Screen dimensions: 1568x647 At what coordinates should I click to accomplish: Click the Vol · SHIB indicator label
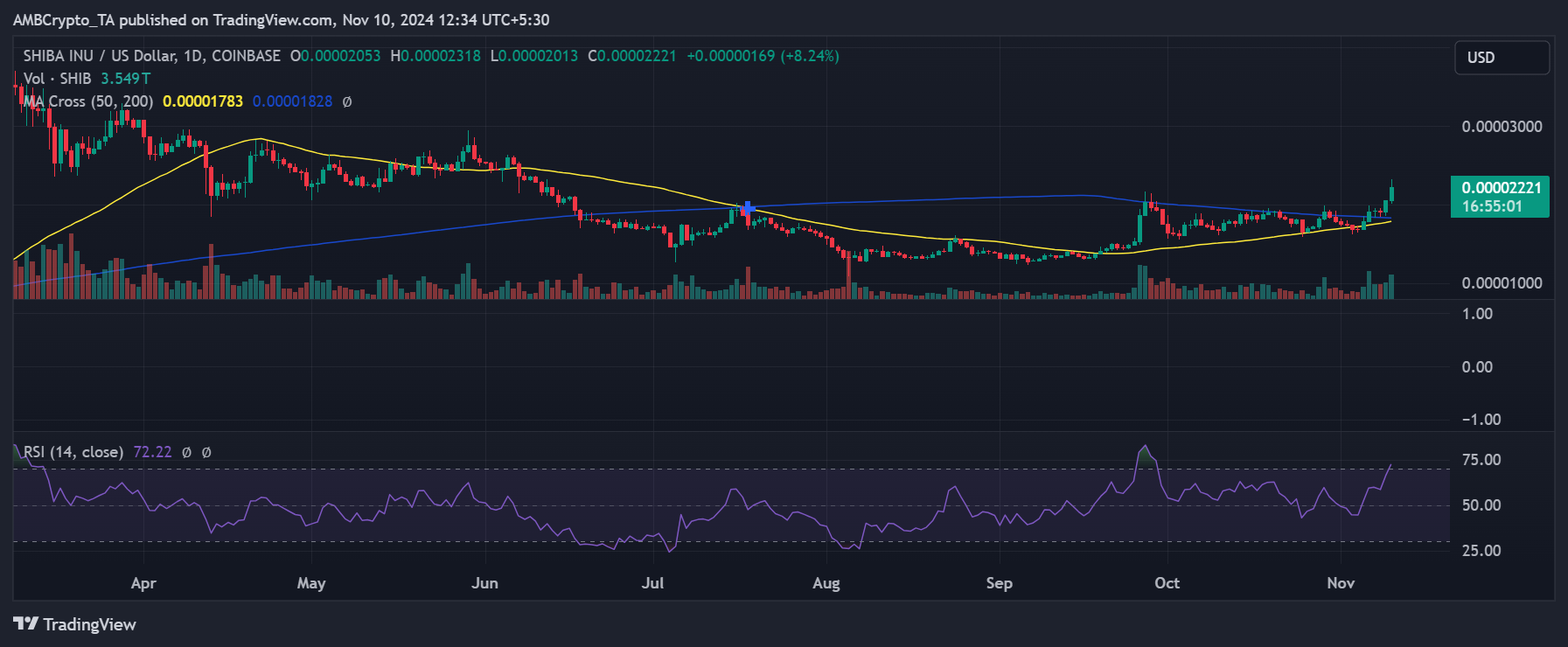pos(58,79)
